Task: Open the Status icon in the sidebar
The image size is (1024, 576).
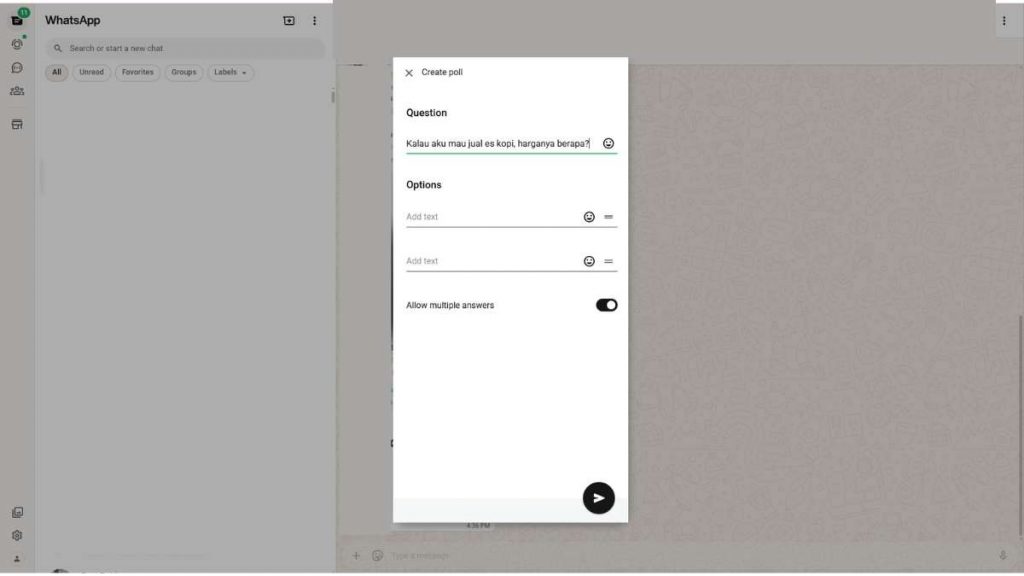Action: (17, 44)
